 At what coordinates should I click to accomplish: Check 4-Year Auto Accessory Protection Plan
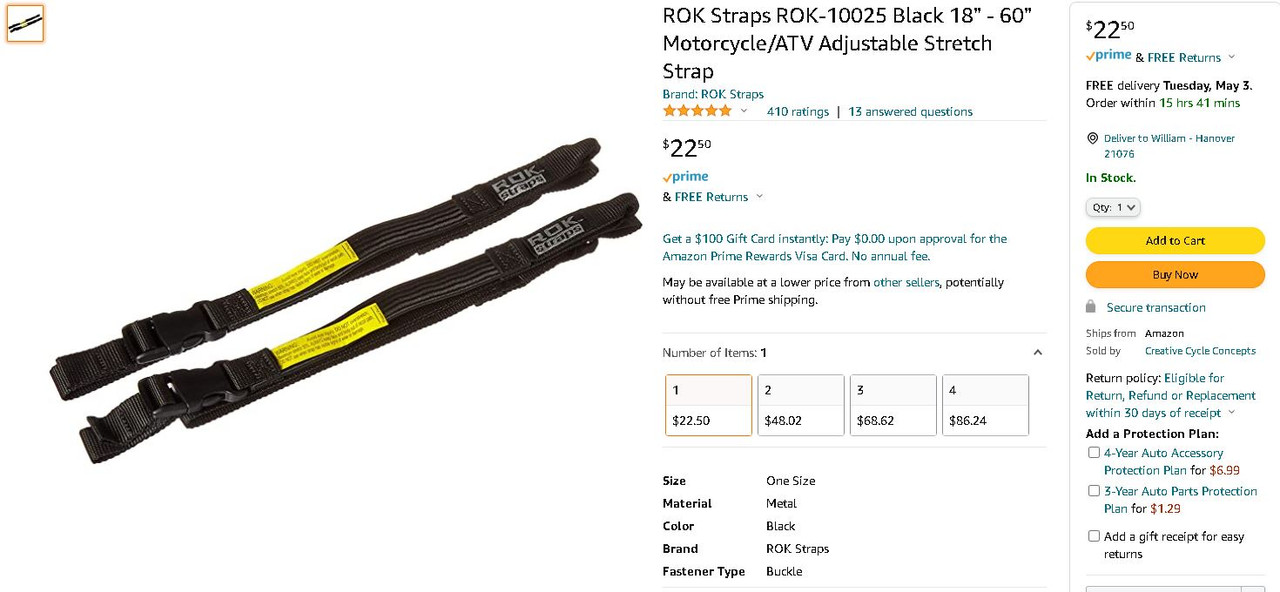click(x=1094, y=453)
